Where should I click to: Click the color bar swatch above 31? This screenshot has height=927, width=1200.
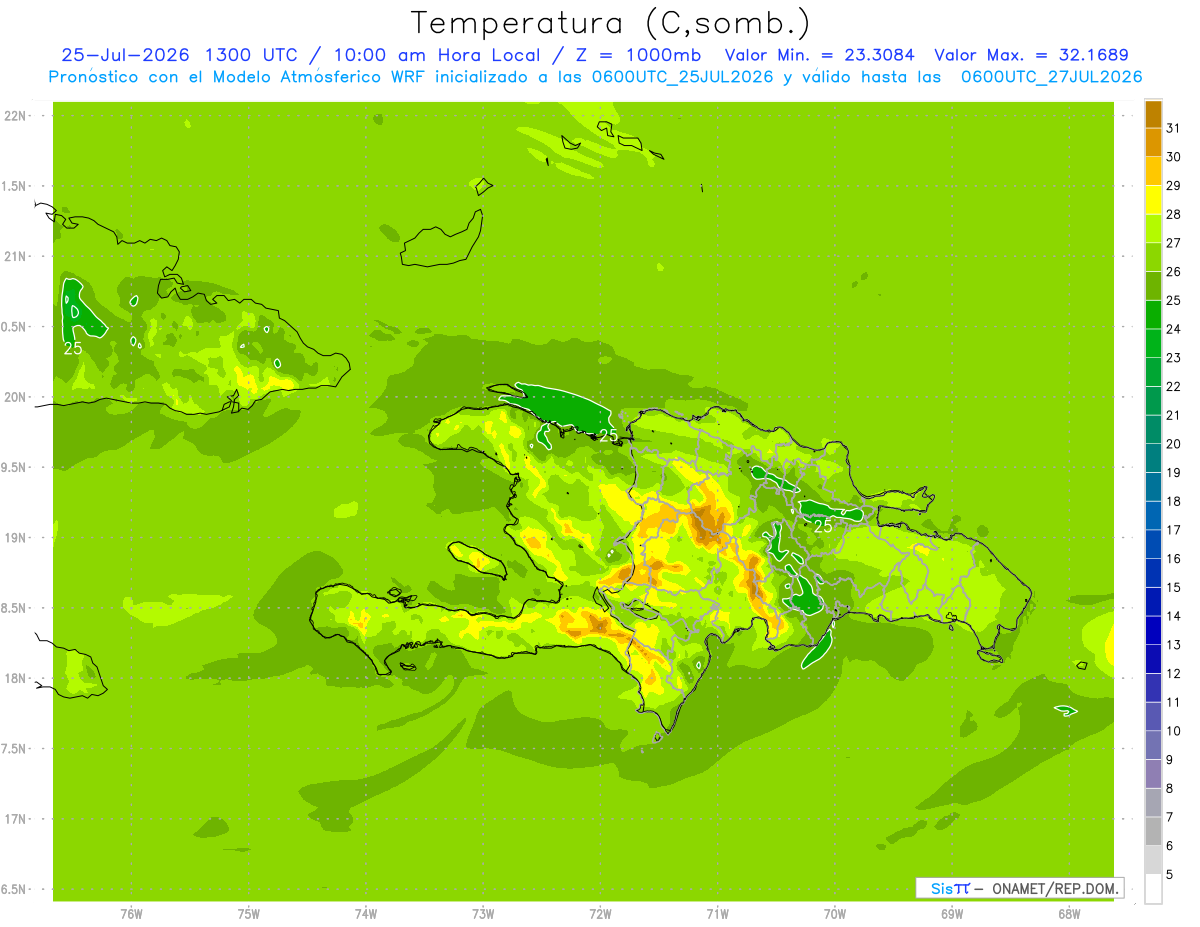click(1153, 114)
